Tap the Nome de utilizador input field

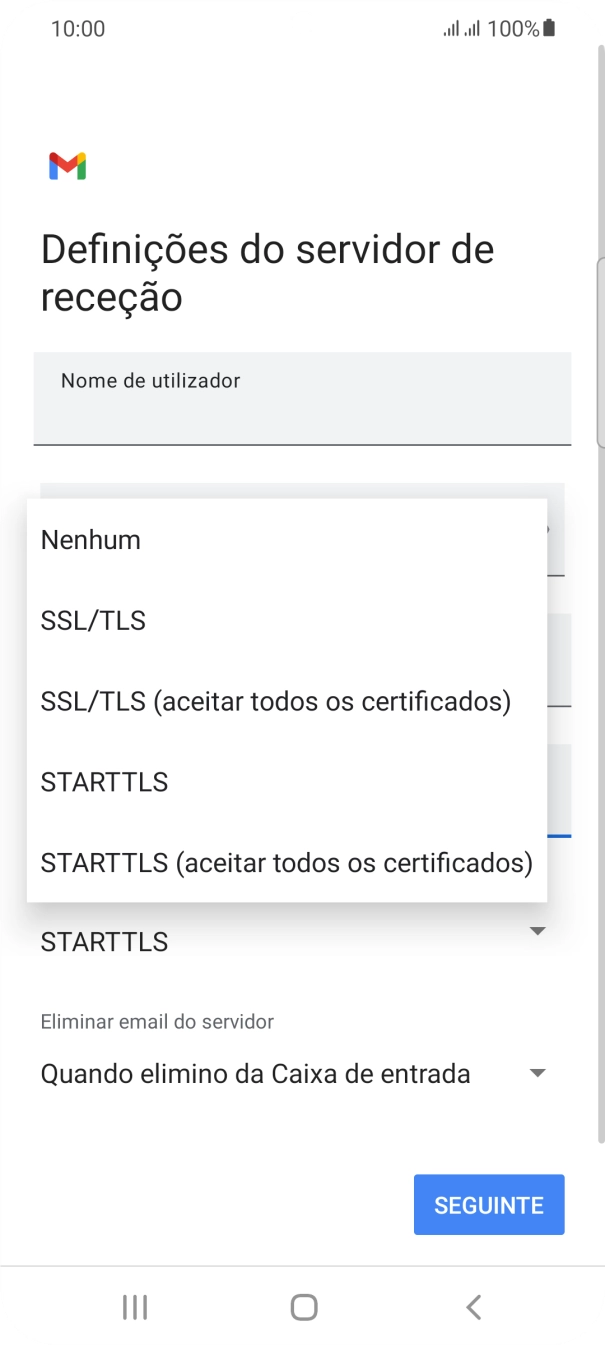[x=302, y=398]
